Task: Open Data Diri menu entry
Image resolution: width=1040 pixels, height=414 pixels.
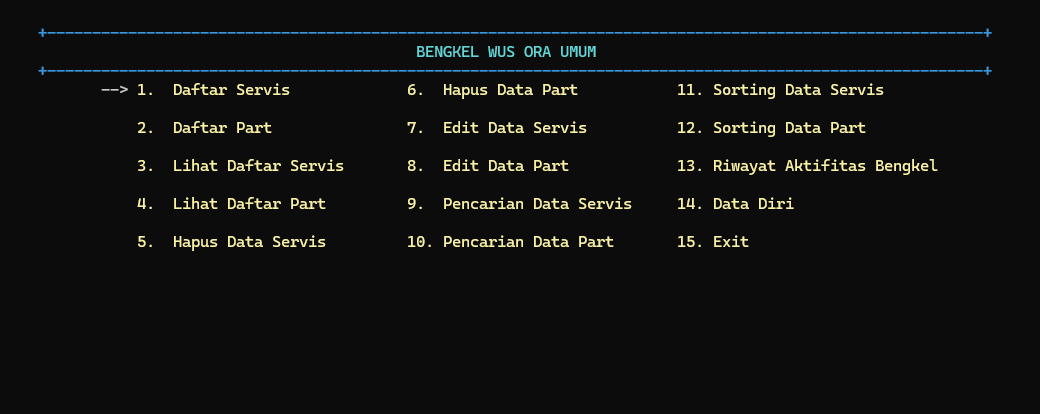Action: click(x=753, y=204)
